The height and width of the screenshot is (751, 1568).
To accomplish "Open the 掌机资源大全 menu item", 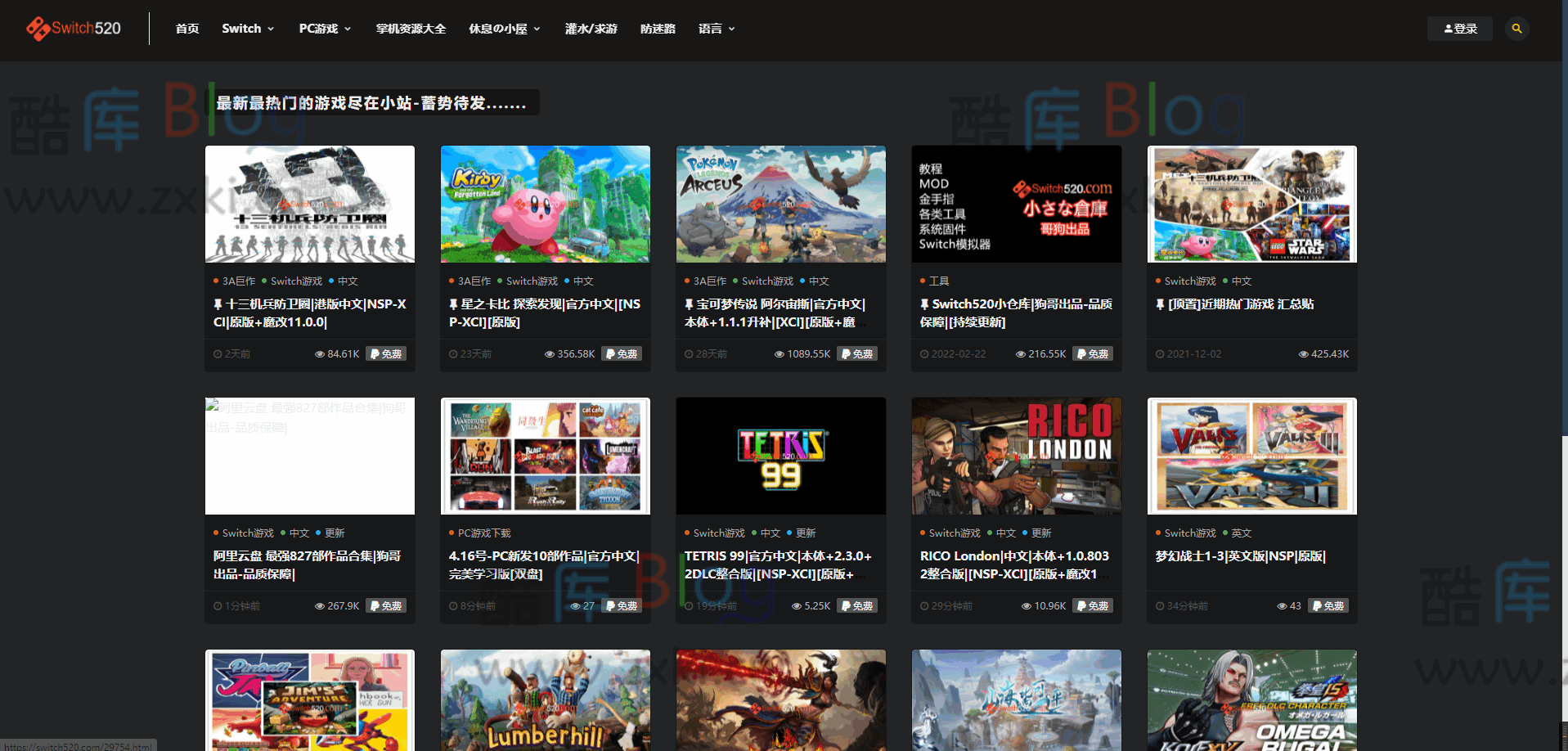I will (410, 28).
